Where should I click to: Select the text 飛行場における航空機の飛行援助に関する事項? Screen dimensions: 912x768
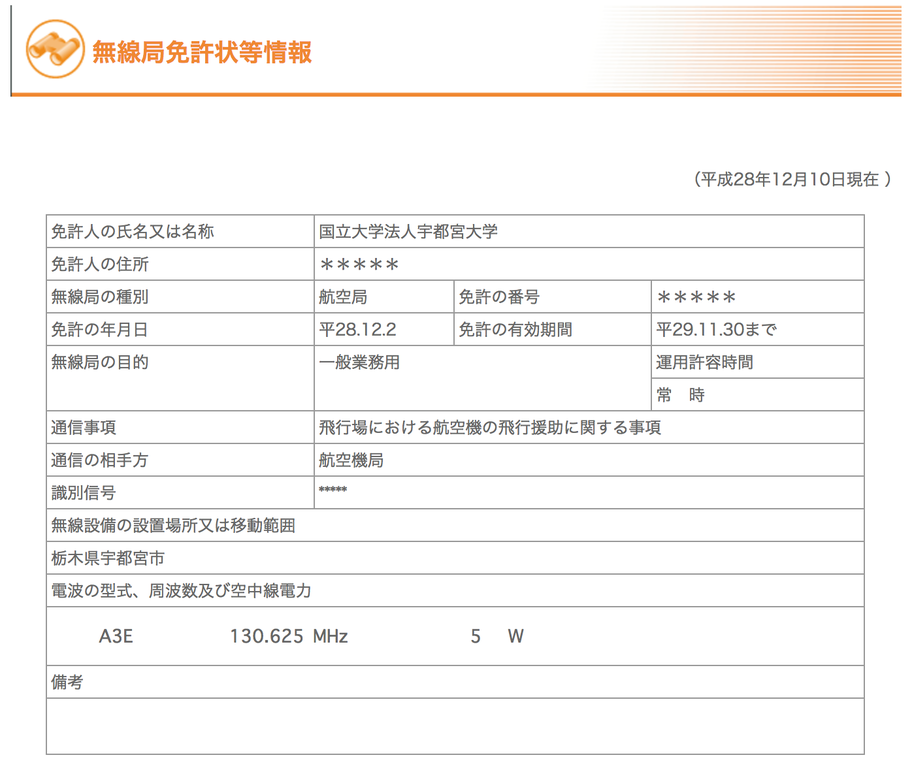490,427
